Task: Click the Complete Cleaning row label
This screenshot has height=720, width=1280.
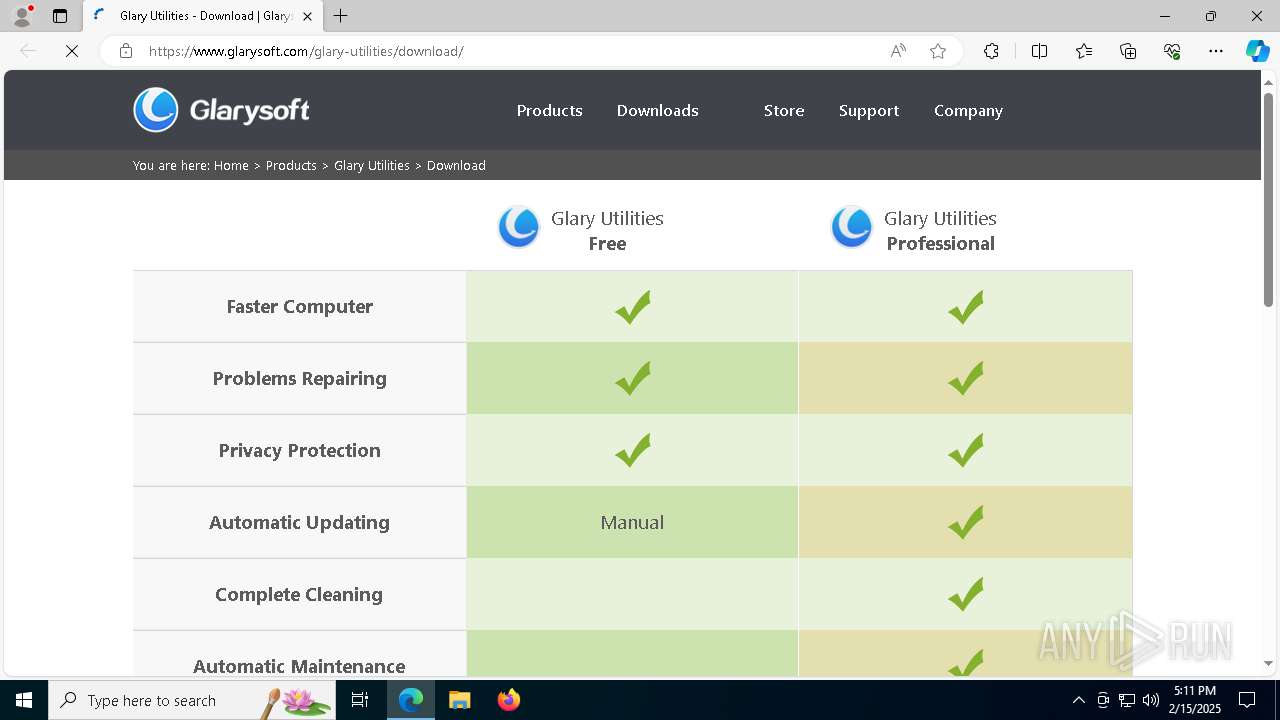Action: 299,595
